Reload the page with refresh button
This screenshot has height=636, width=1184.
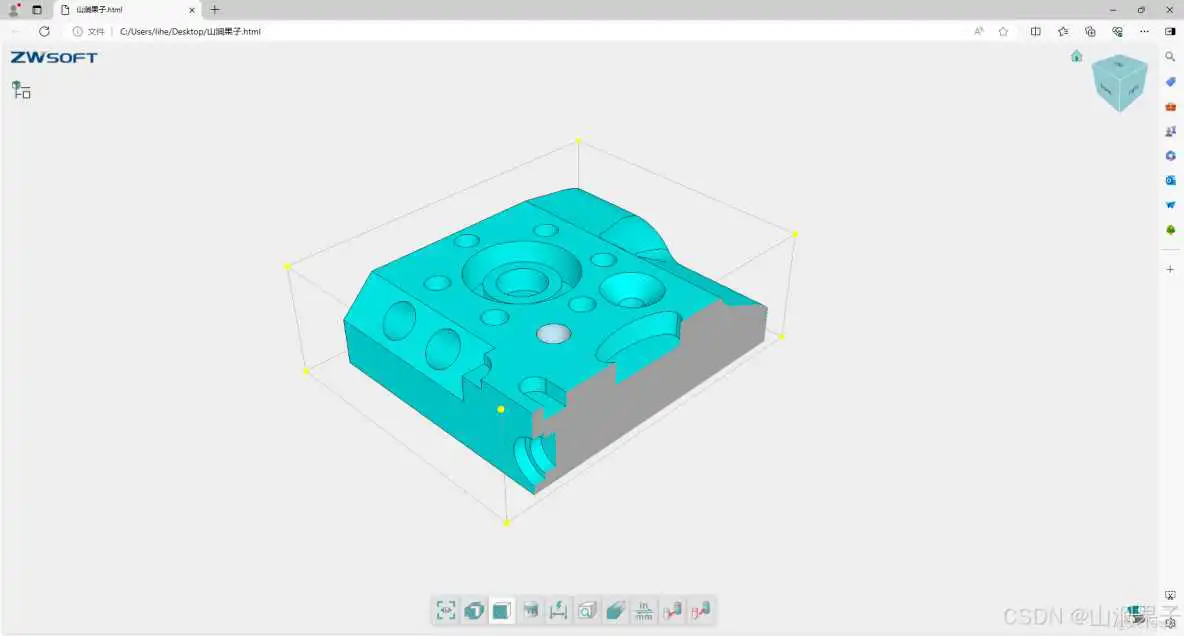[45, 32]
